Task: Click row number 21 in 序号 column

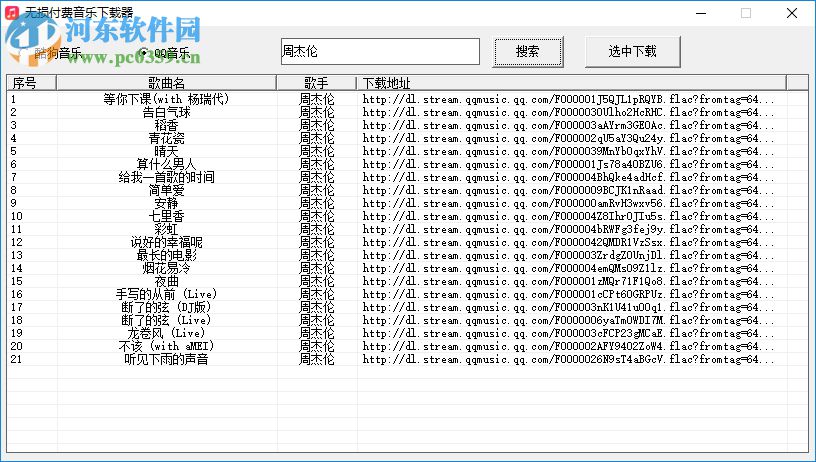Action: [16, 359]
